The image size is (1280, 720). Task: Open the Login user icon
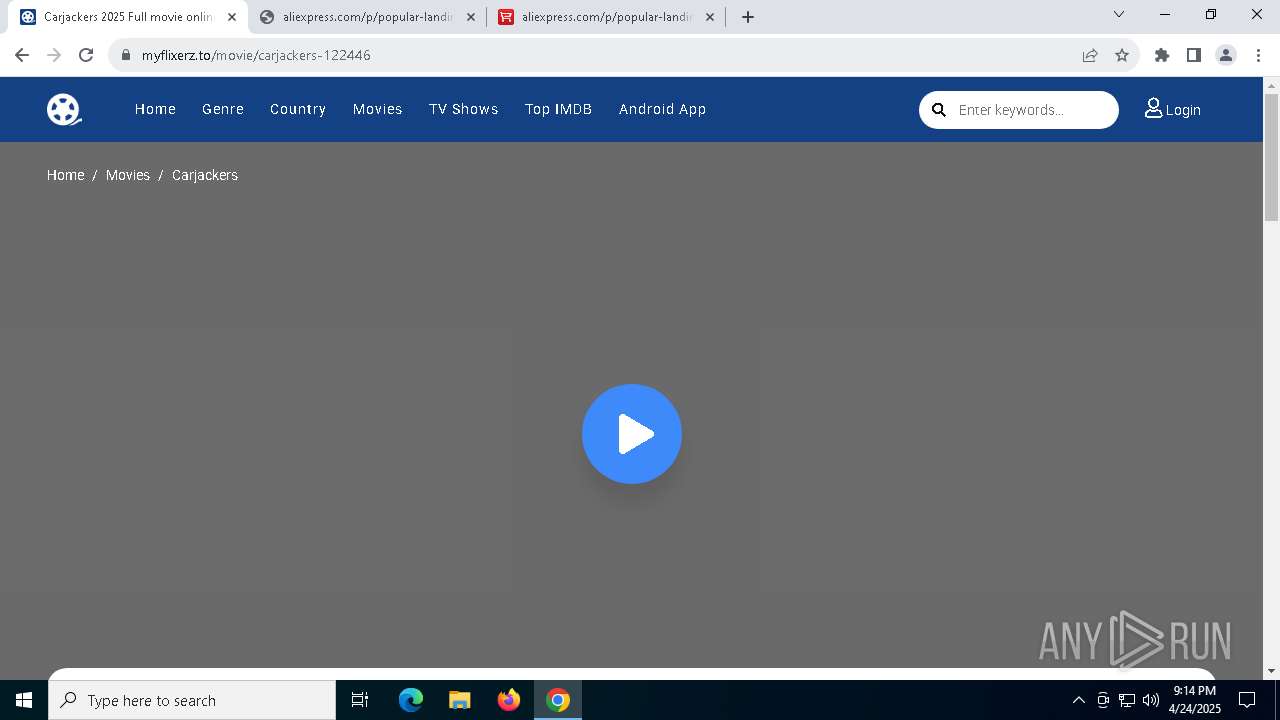(x=1153, y=108)
